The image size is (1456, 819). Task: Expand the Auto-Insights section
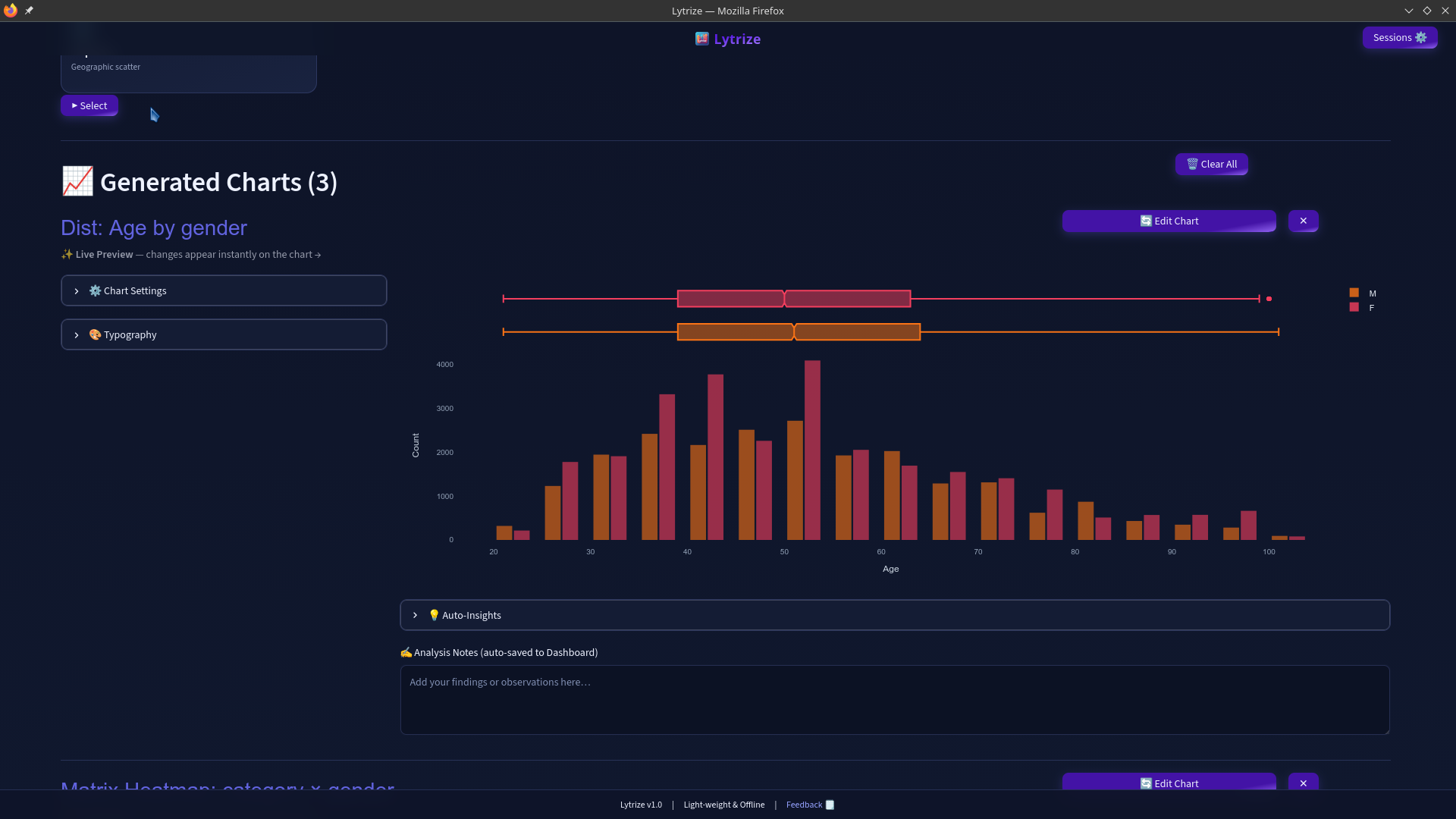[895, 616]
